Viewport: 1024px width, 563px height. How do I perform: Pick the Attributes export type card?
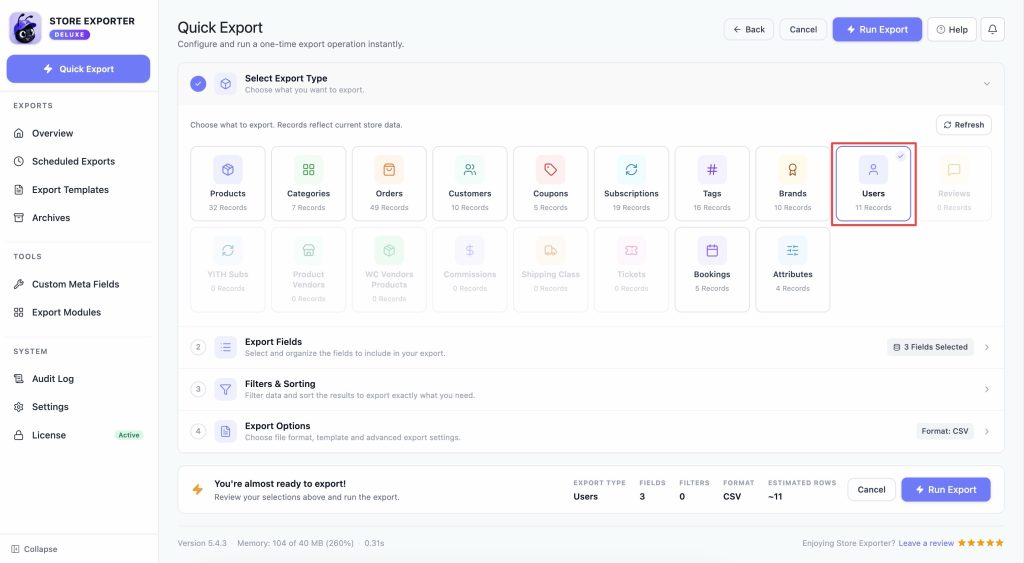(792, 270)
